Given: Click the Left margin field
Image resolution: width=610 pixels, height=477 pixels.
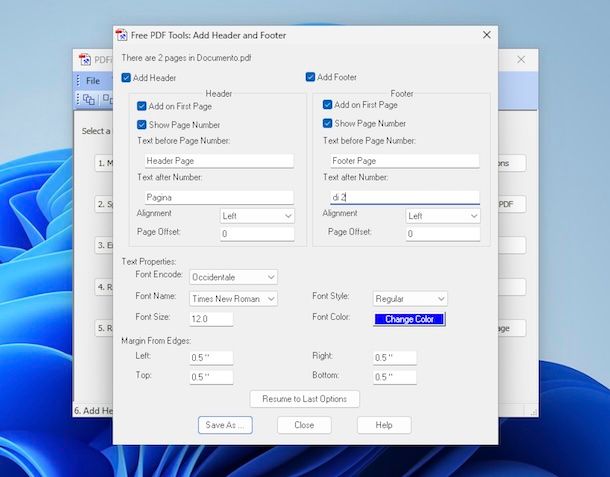Looking at the screenshot, I should [211, 358].
